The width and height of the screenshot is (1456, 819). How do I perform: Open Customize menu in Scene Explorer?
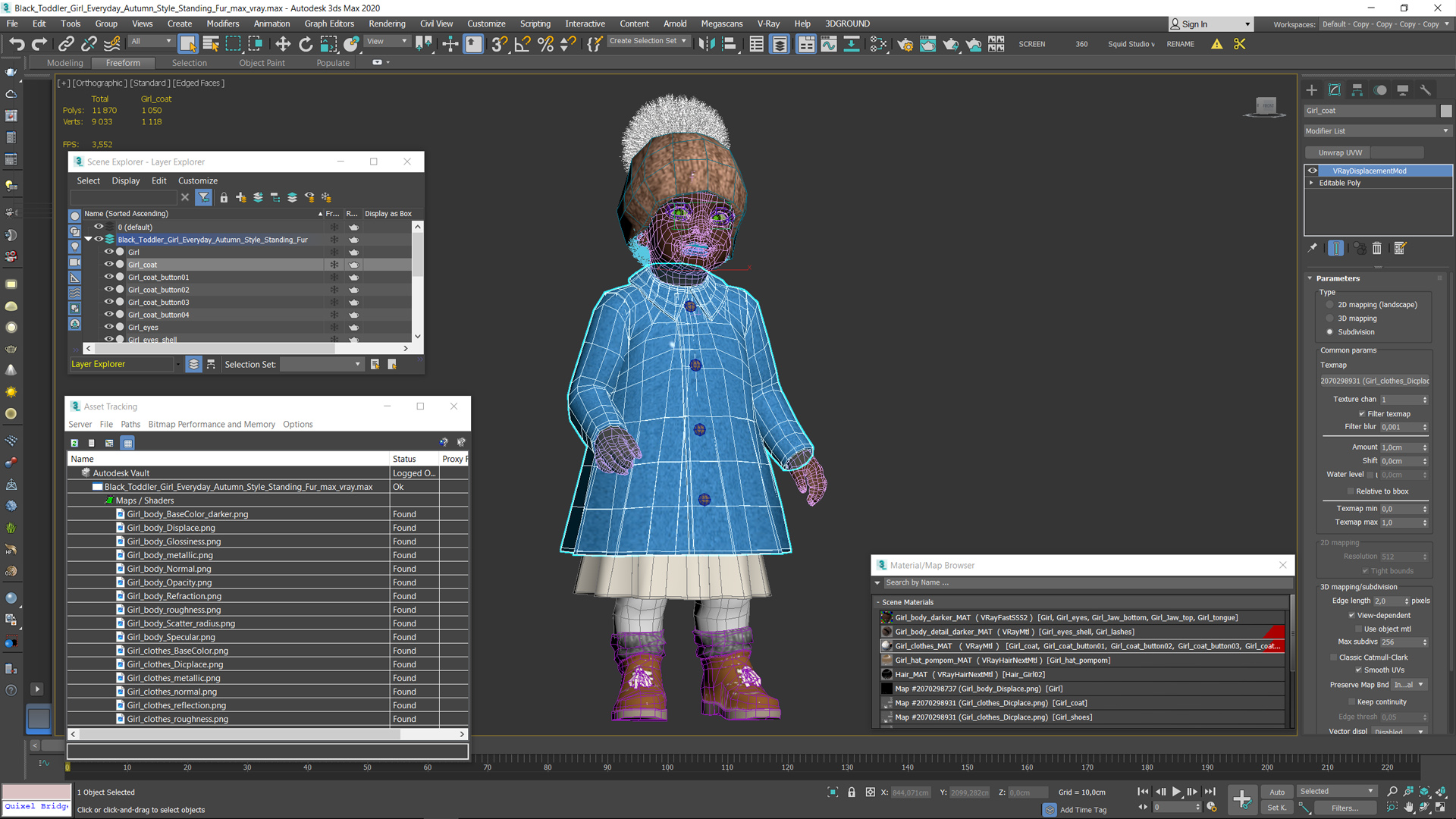[198, 180]
